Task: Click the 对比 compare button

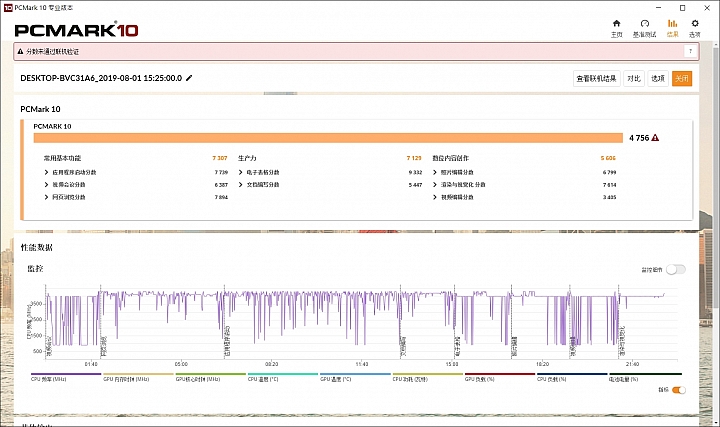Action: (x=634, y=79)
